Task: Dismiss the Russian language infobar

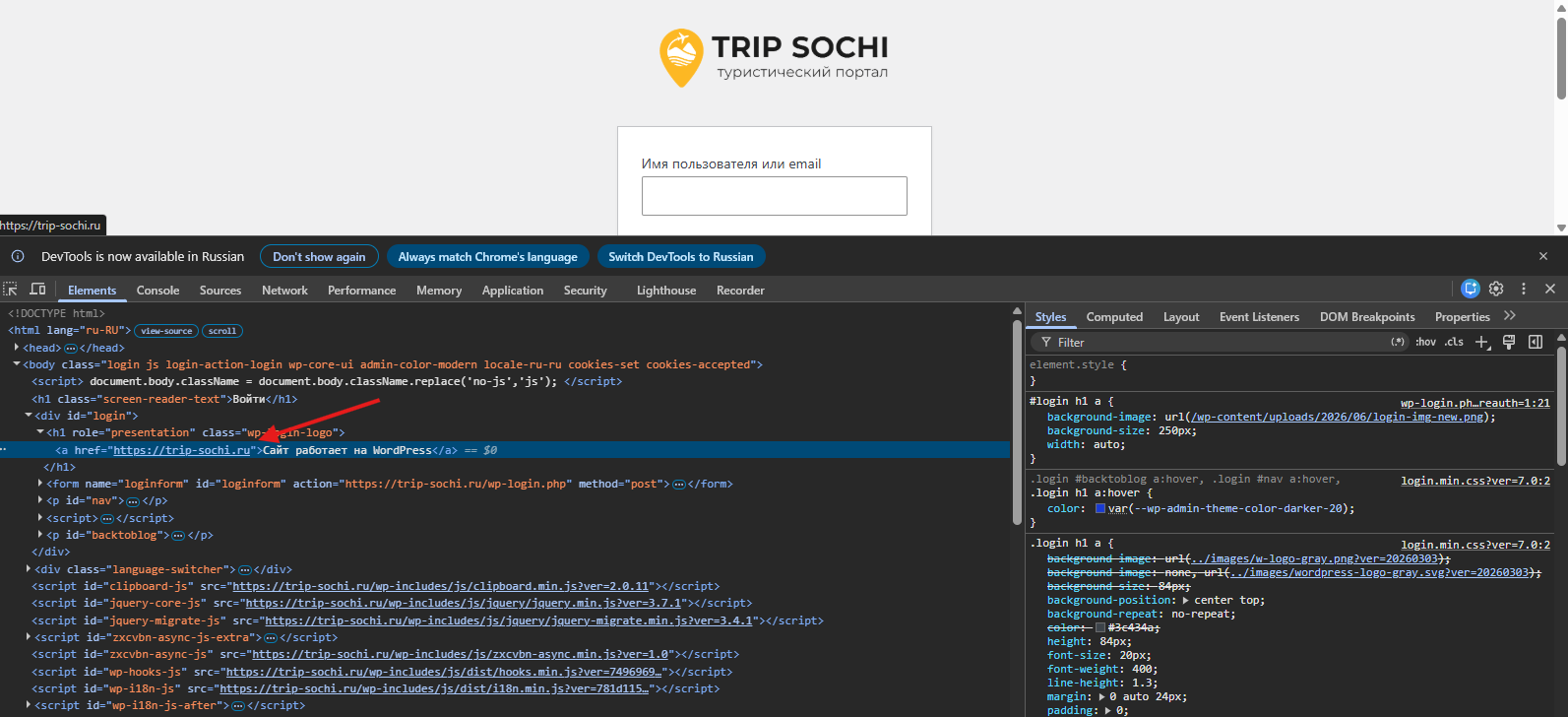Action: (1543, 256)
